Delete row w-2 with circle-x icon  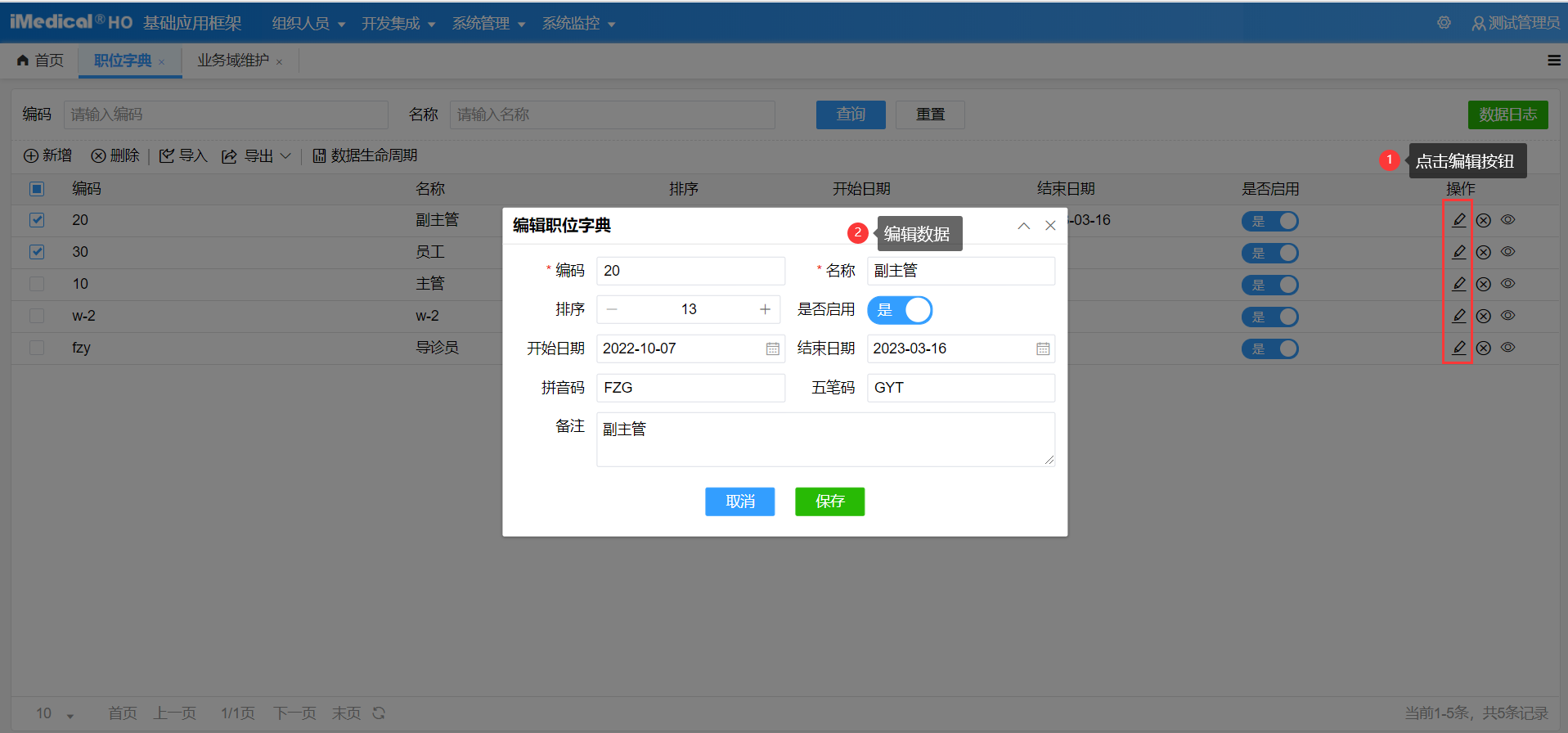(1484, 316)
